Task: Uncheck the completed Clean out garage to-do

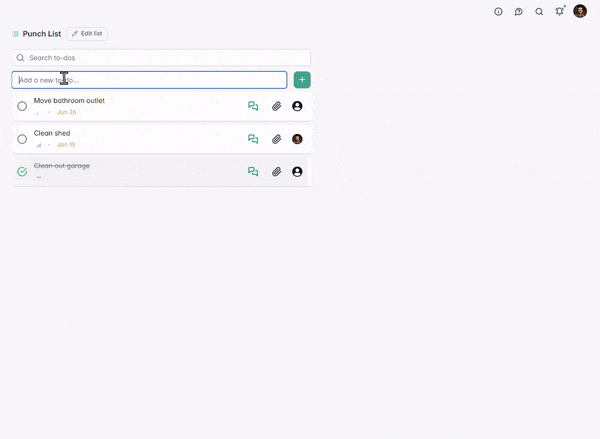Action: tap(22, 171)
